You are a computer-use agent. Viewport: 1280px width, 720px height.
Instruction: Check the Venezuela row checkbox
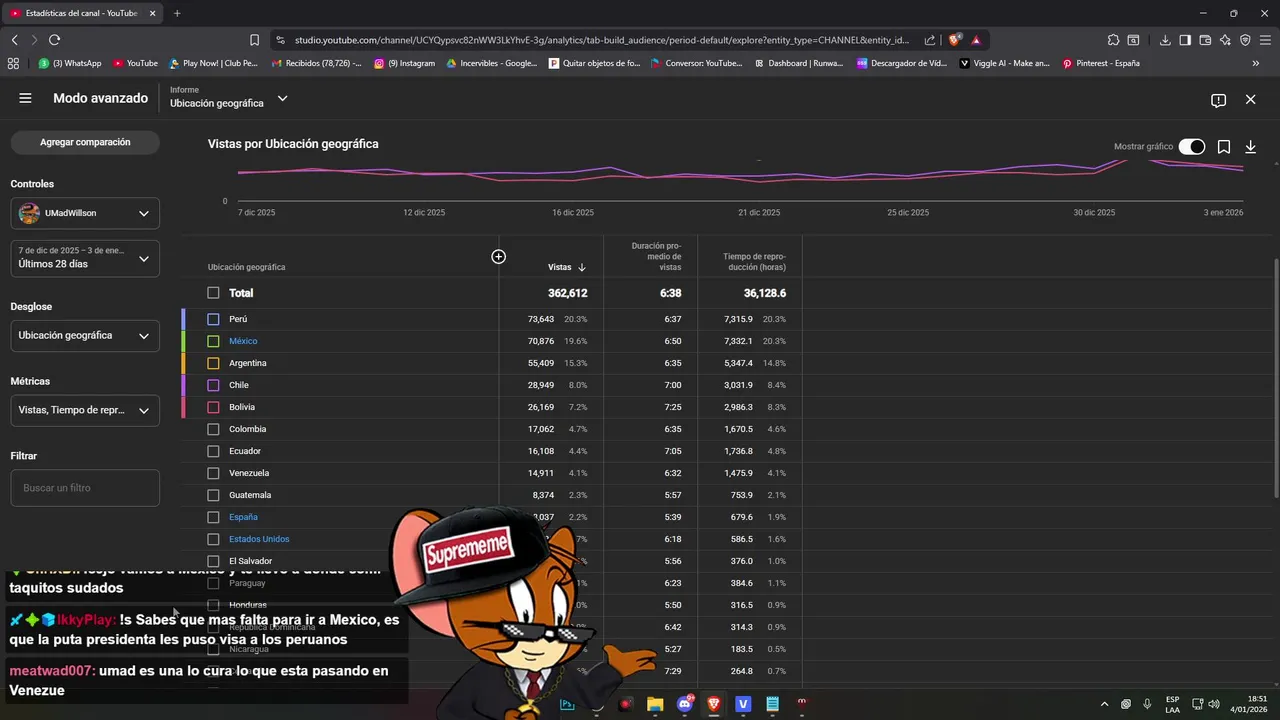[x=213, y=473]
